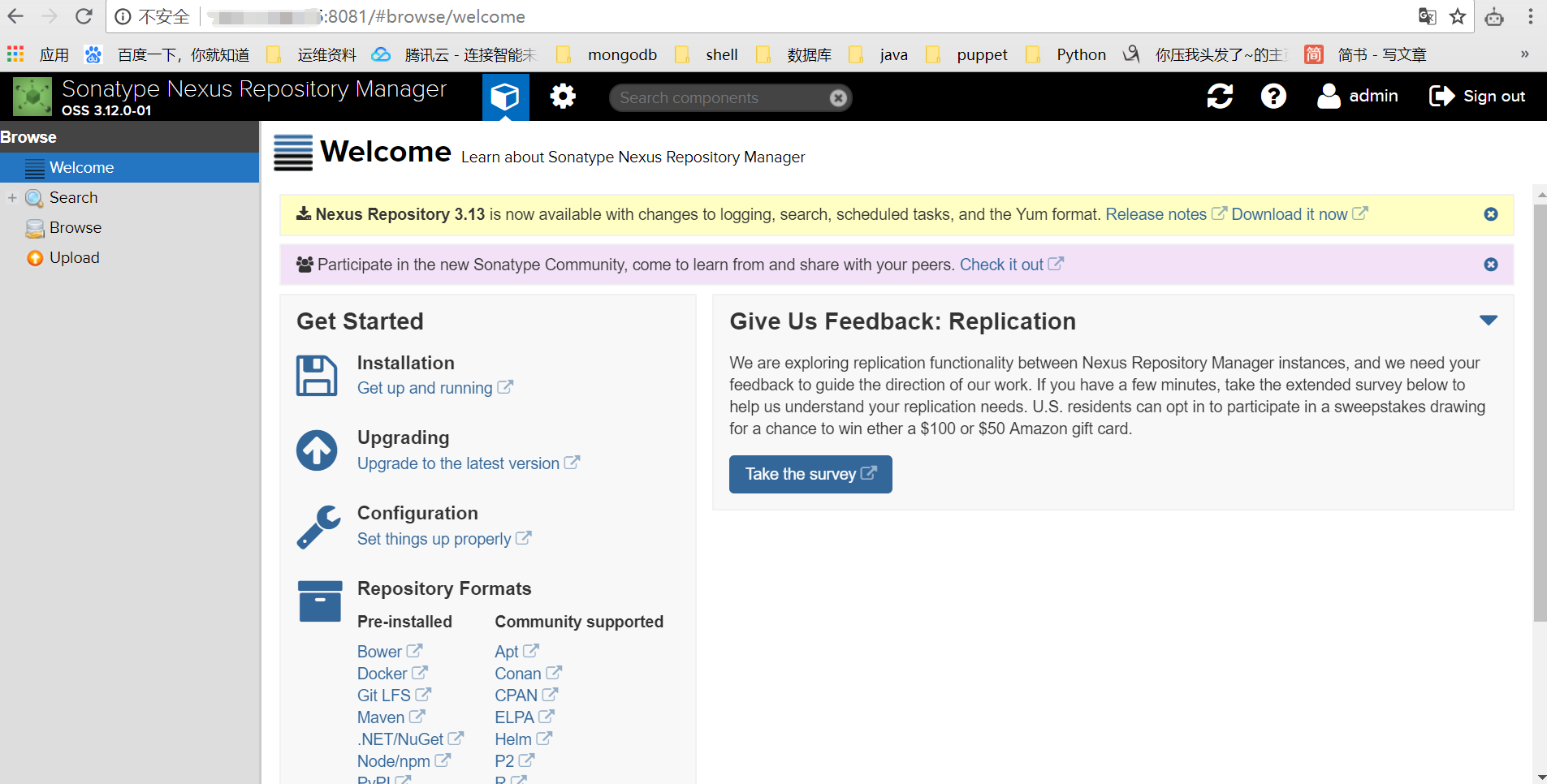Open the Release notes link
The image size is (1547, 784).
[1165, 214]
